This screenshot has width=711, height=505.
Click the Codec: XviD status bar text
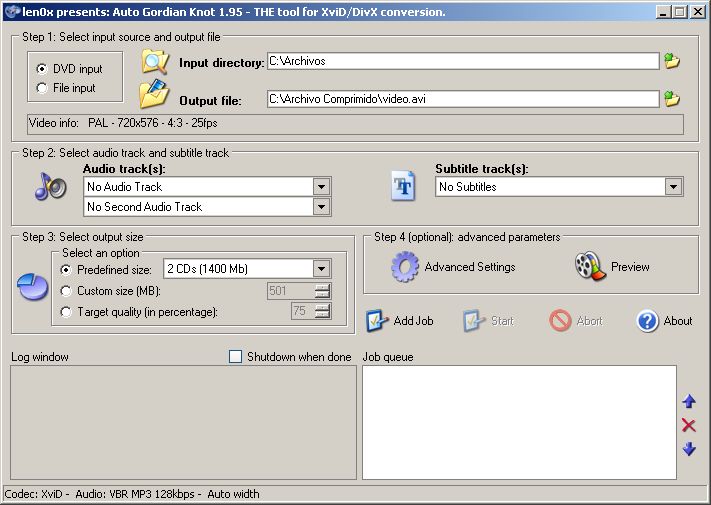click(34, 494)
